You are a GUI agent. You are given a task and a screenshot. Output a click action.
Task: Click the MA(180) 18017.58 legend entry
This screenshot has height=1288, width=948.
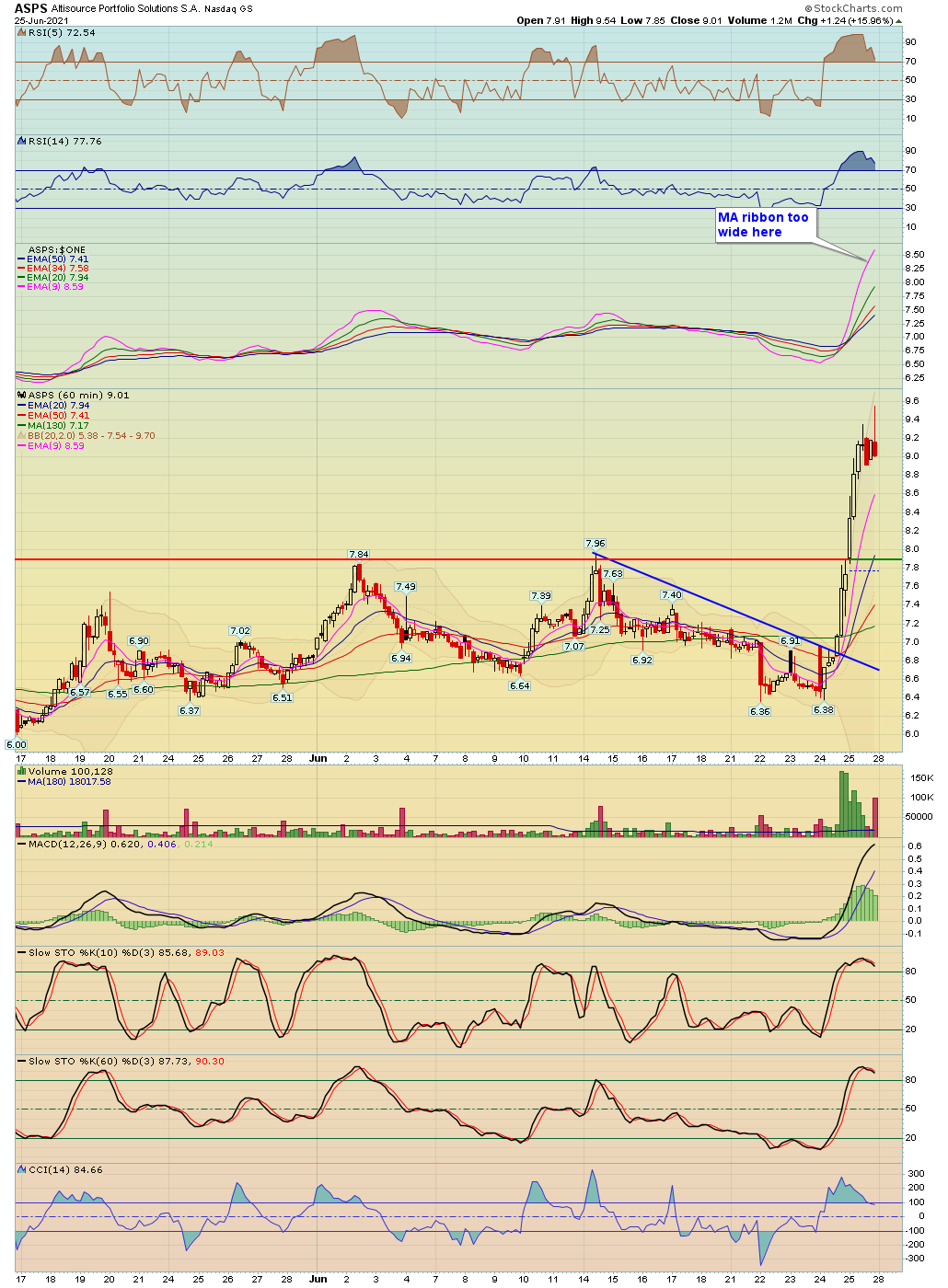69,782
